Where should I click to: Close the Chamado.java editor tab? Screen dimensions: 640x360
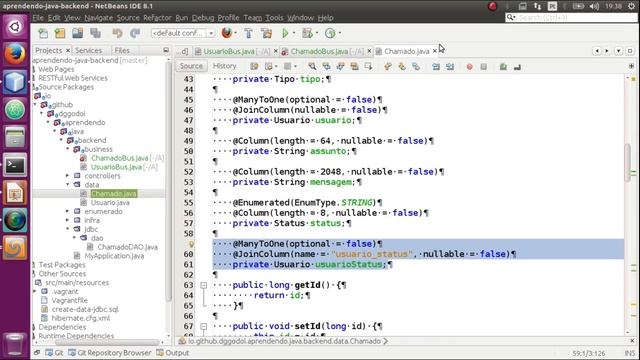coord(435,51)
